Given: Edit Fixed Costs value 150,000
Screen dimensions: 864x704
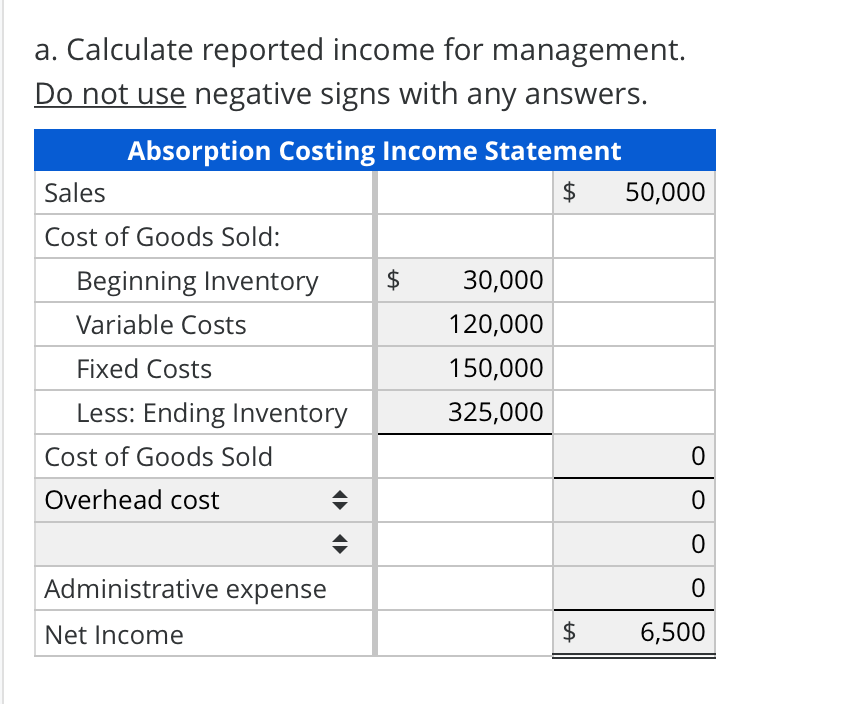Looking at the screenshot, I should pos(465,368).
